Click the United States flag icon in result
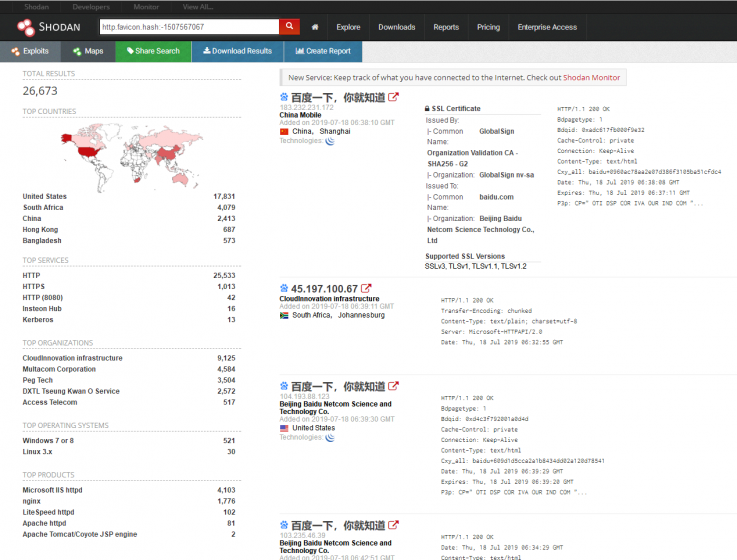The height and width of the screenshot is (560, 737). tap(284, 428)
